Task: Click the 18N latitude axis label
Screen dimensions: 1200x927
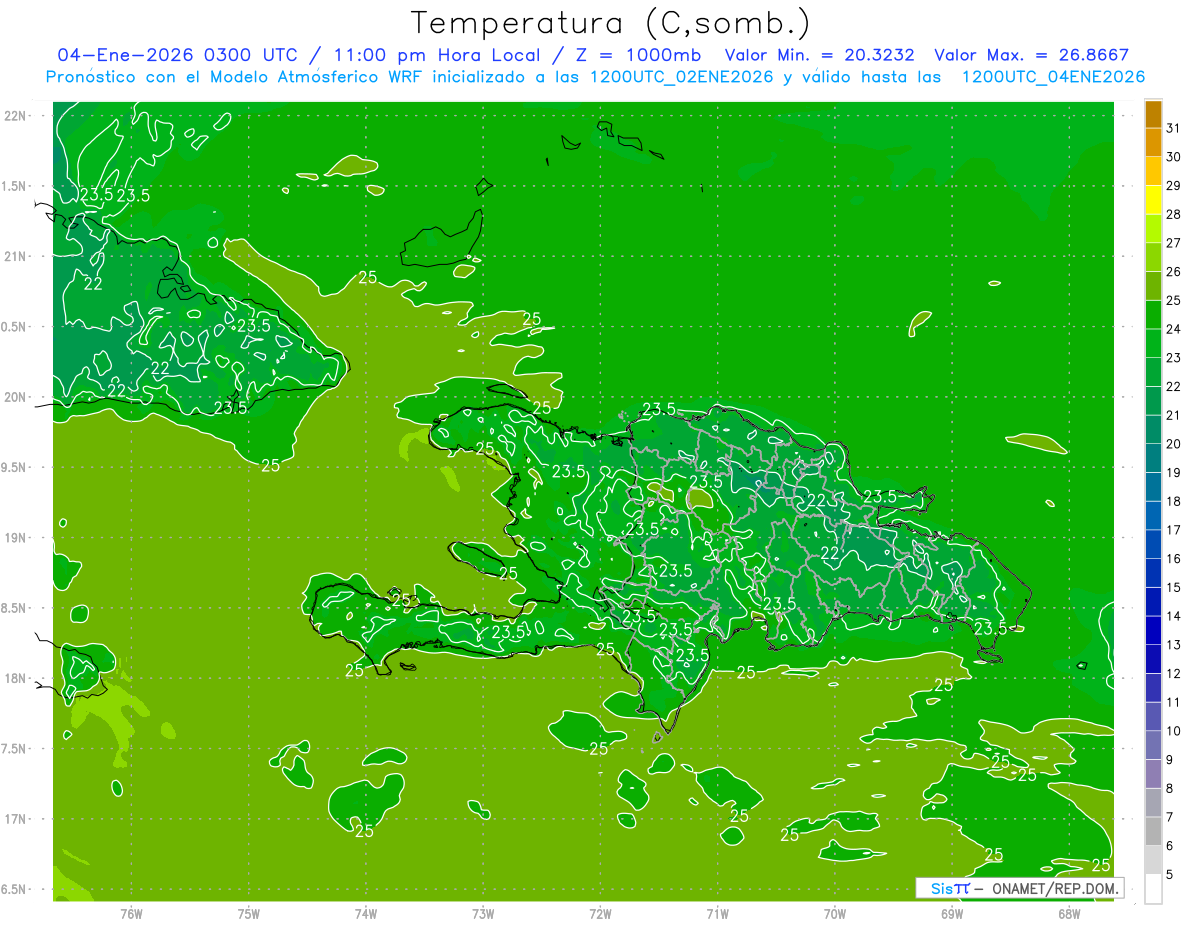Action: [15, 679]
